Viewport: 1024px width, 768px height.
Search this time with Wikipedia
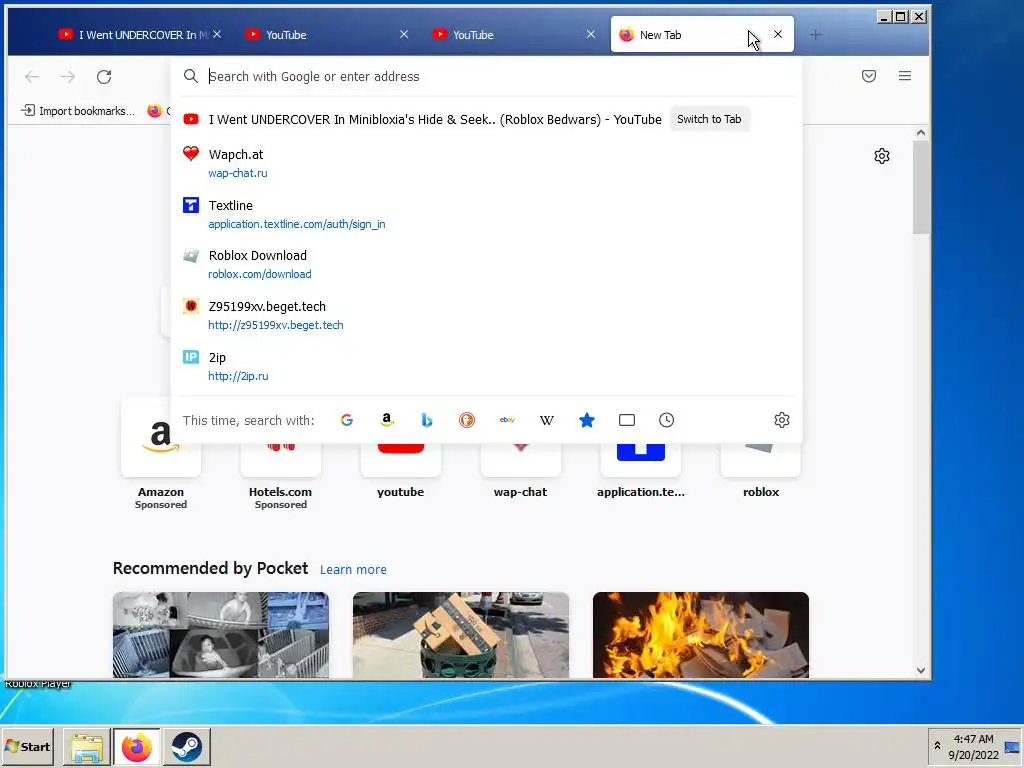pos(547,420)
